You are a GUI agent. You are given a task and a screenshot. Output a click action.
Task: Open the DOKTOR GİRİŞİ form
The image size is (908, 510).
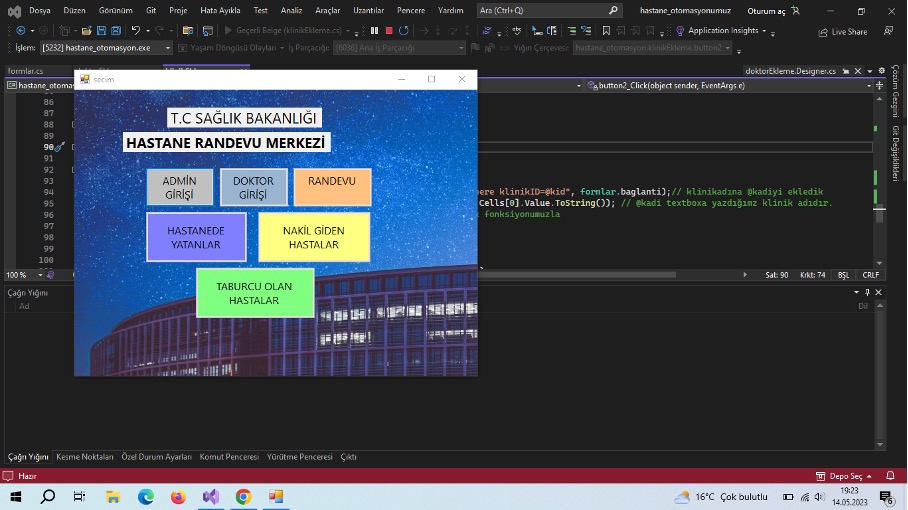[253, 187]
